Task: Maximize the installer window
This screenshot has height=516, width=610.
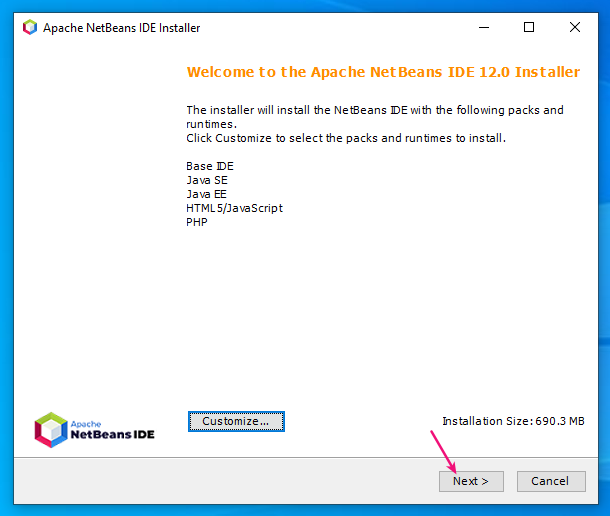Action: click(x=529, y=28)
